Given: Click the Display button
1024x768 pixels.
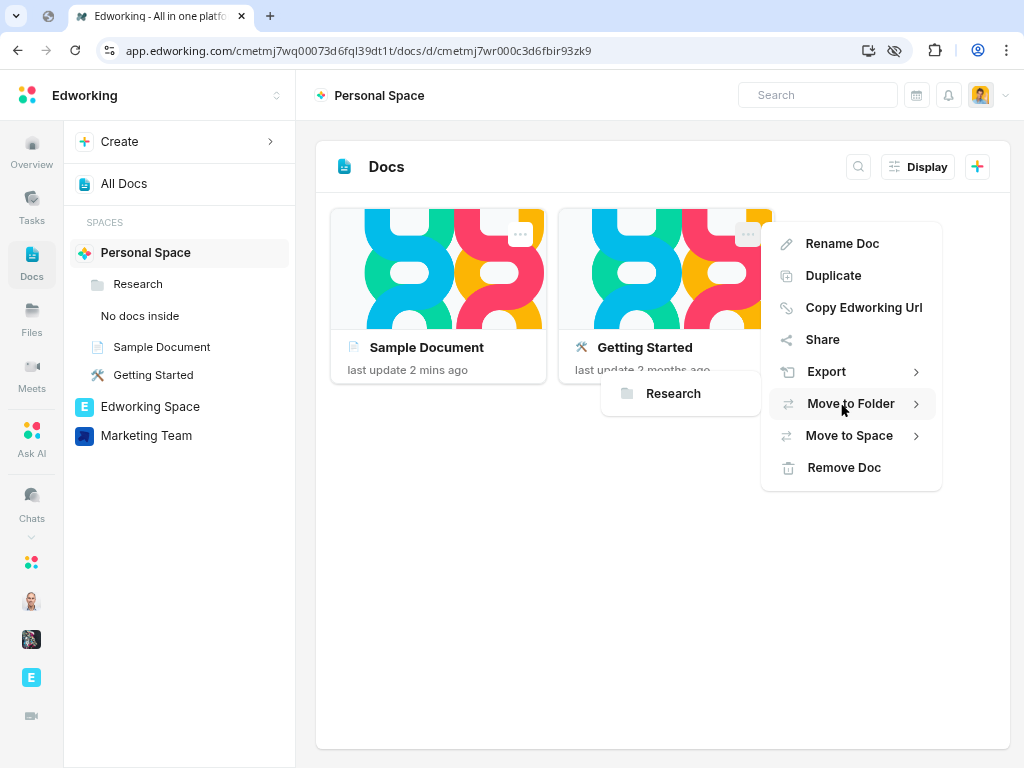Looking at the screenshot, I should pyautogui.click(x=917, y=167).
